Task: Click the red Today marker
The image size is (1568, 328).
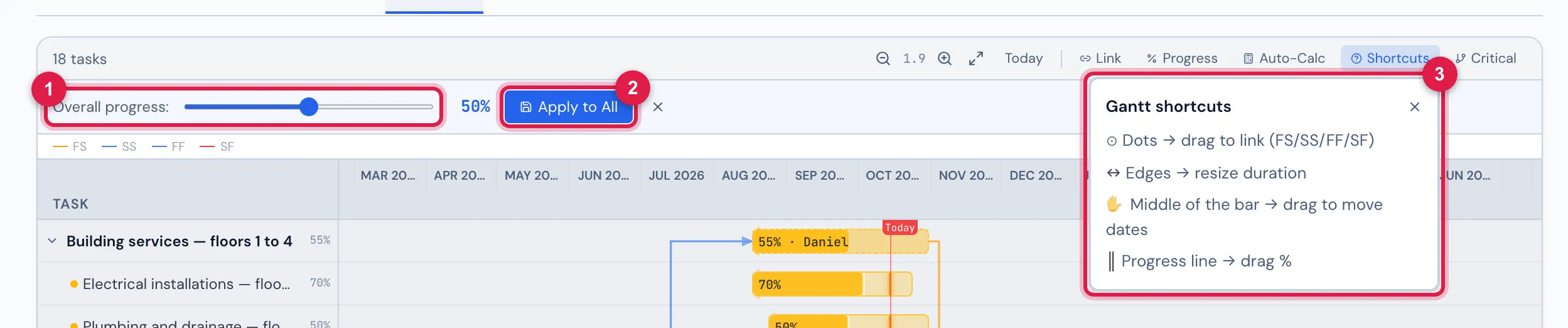Action: 900,227
